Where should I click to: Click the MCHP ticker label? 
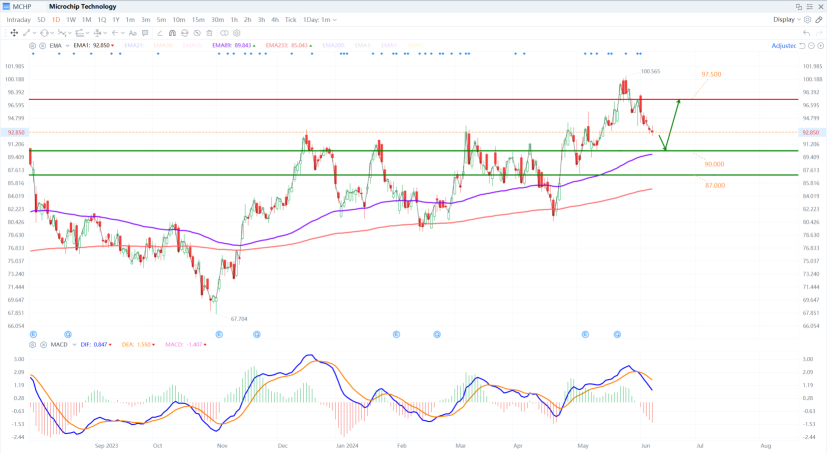(22, 6)
